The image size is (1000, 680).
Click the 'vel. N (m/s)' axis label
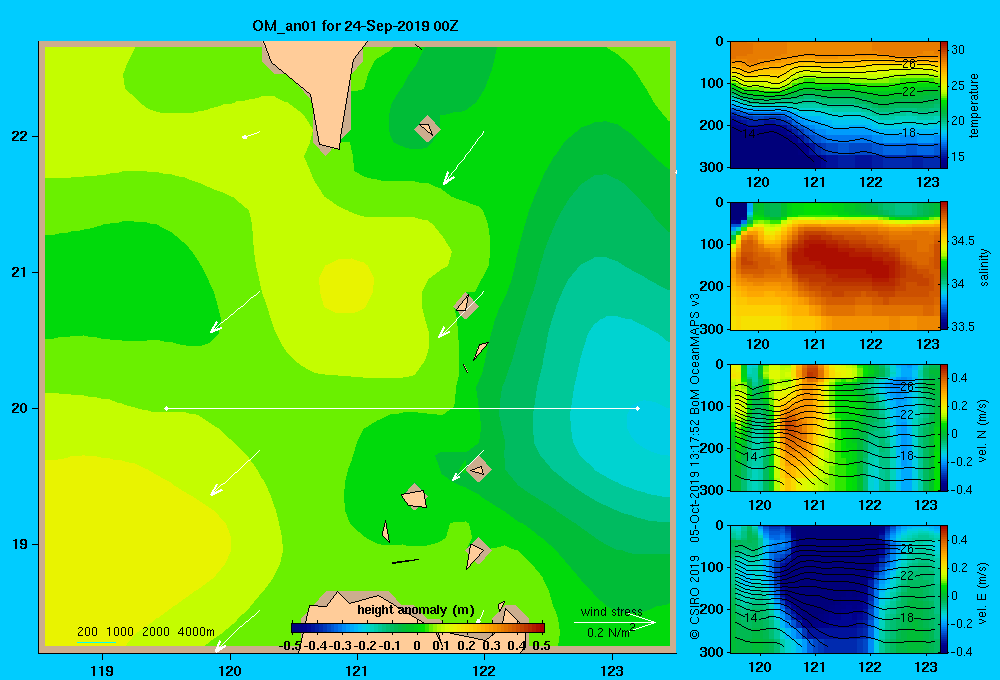[983, 431]
